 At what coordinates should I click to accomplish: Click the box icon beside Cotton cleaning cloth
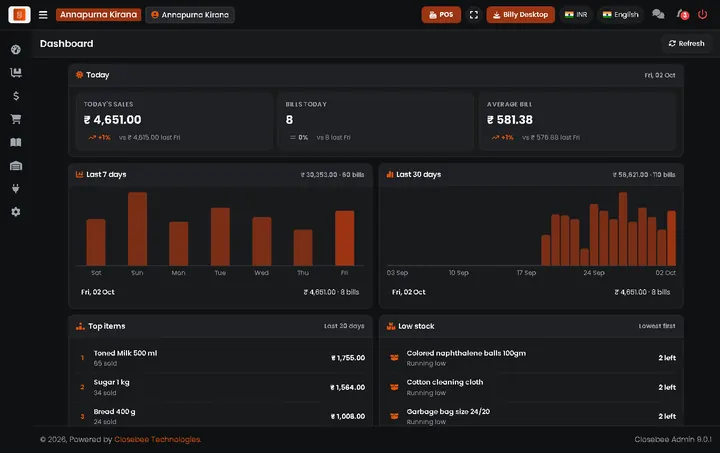tap(394, 387)
